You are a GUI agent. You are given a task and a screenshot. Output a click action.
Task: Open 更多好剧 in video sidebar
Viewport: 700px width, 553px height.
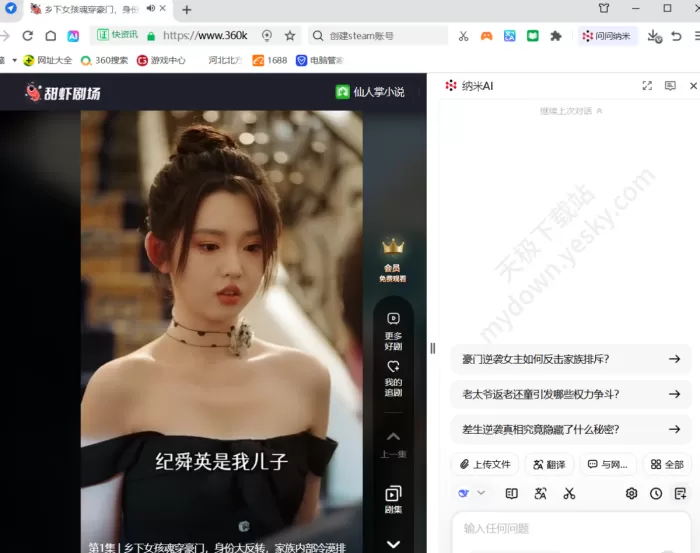pos(393,332)
